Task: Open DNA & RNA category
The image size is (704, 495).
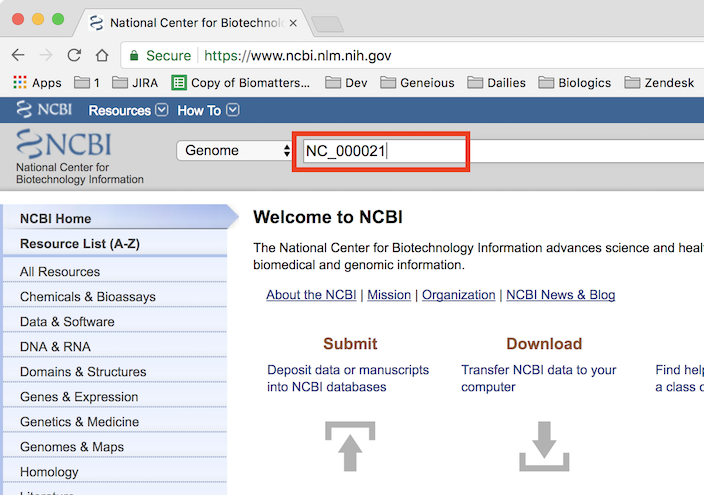Action: click(115, 346)
